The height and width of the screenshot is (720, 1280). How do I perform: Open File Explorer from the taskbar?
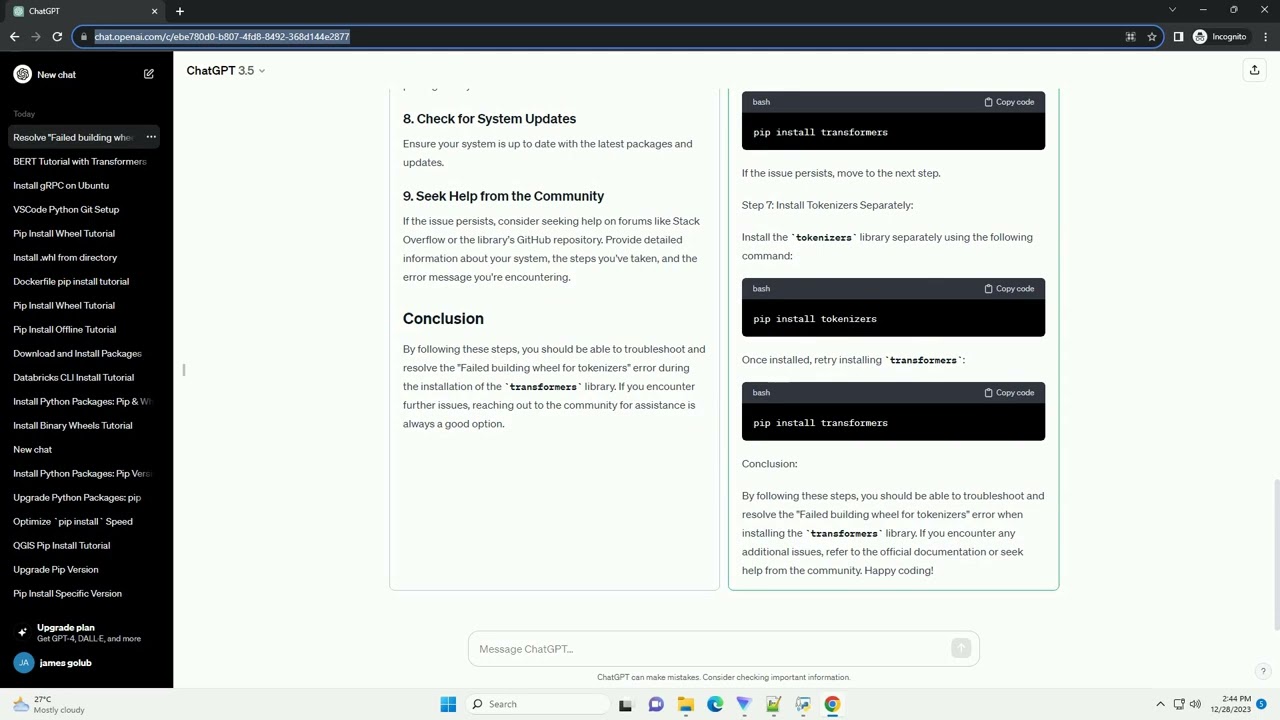[x=685, y=704]
